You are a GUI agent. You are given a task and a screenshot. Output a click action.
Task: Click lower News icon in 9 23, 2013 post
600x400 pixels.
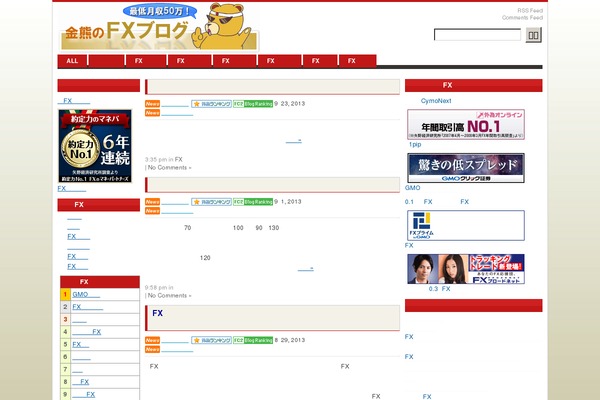point(152,113)
